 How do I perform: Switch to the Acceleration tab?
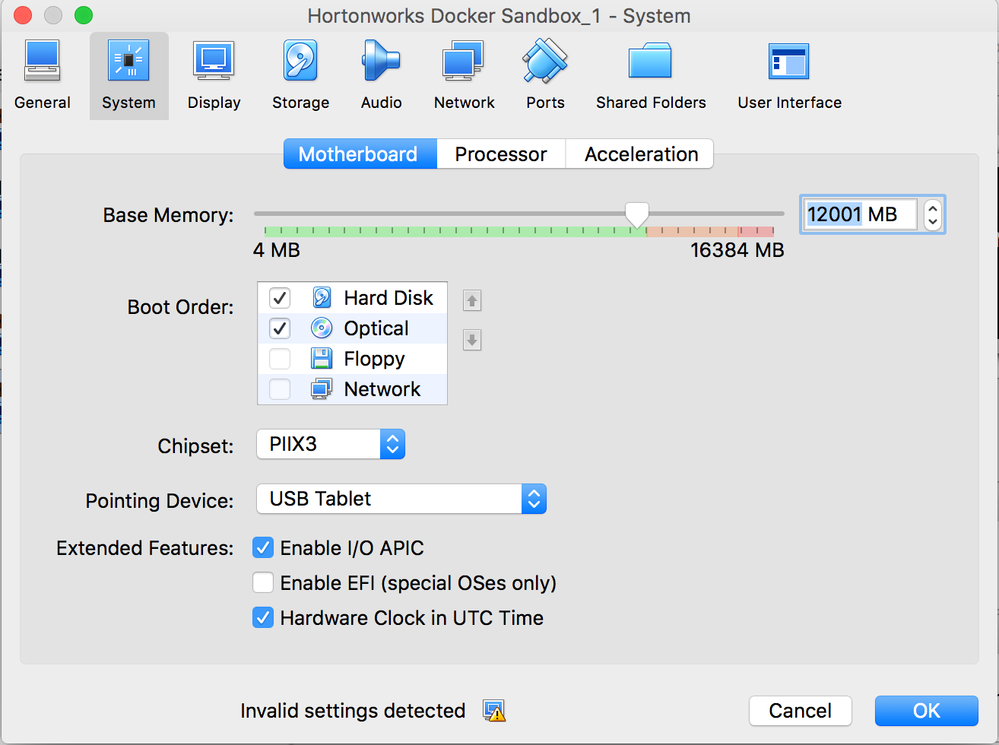click(640, 154)
